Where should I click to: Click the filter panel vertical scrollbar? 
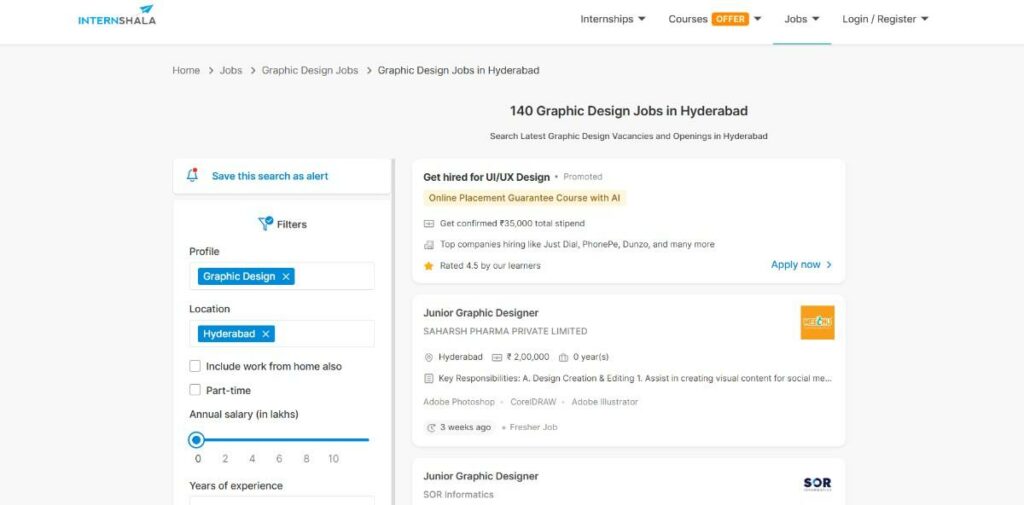(393, 331)
